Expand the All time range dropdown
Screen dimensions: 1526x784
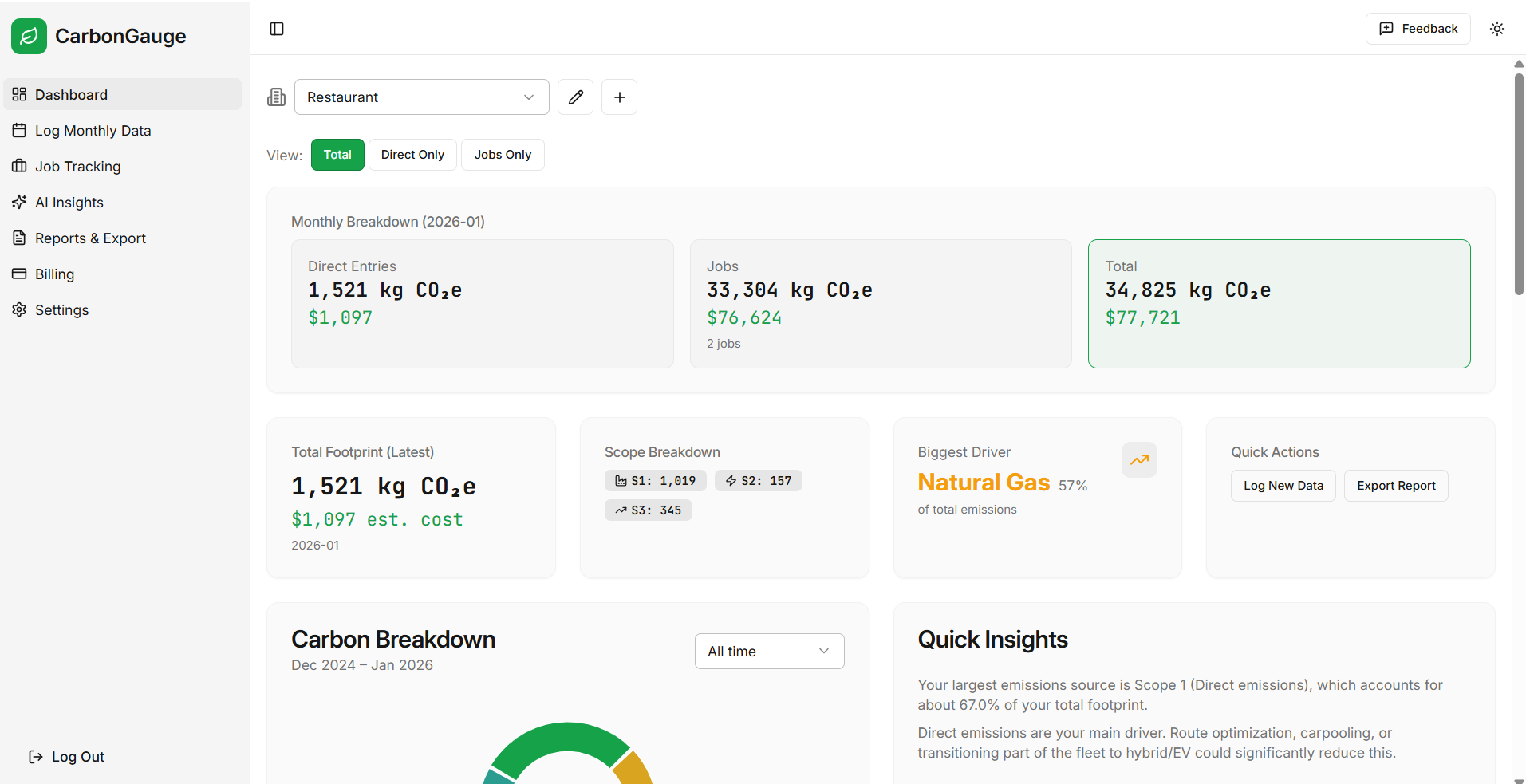pos(770,652)
